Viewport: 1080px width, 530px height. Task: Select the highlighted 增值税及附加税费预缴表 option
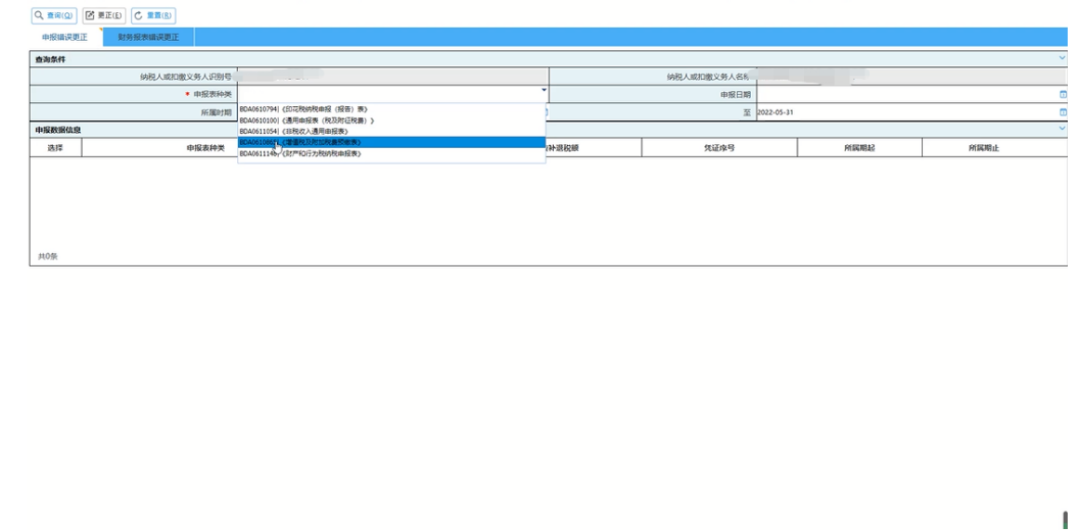(391, 142)
